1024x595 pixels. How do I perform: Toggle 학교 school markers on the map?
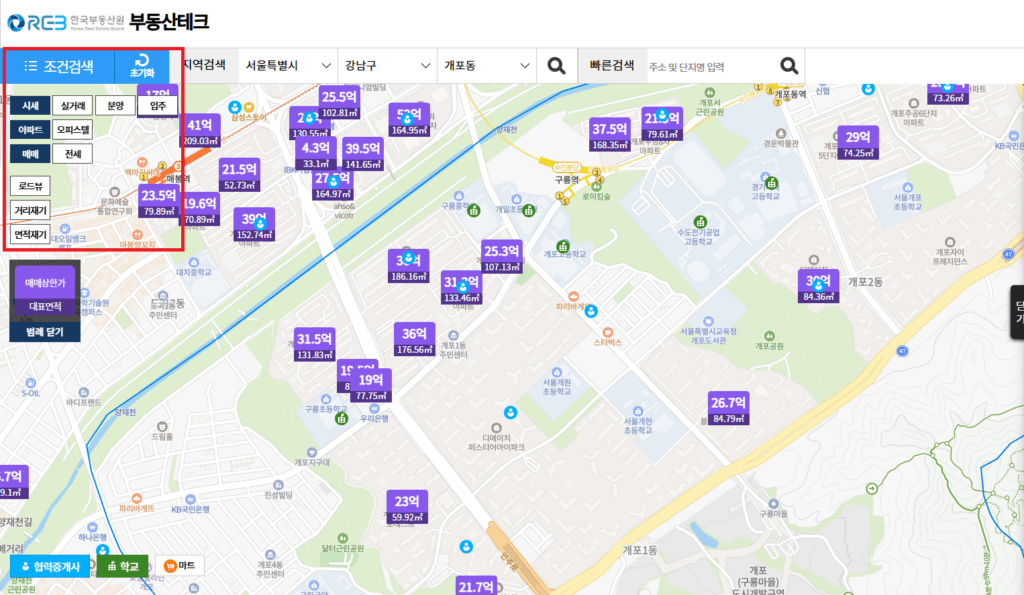coord(122,566)
